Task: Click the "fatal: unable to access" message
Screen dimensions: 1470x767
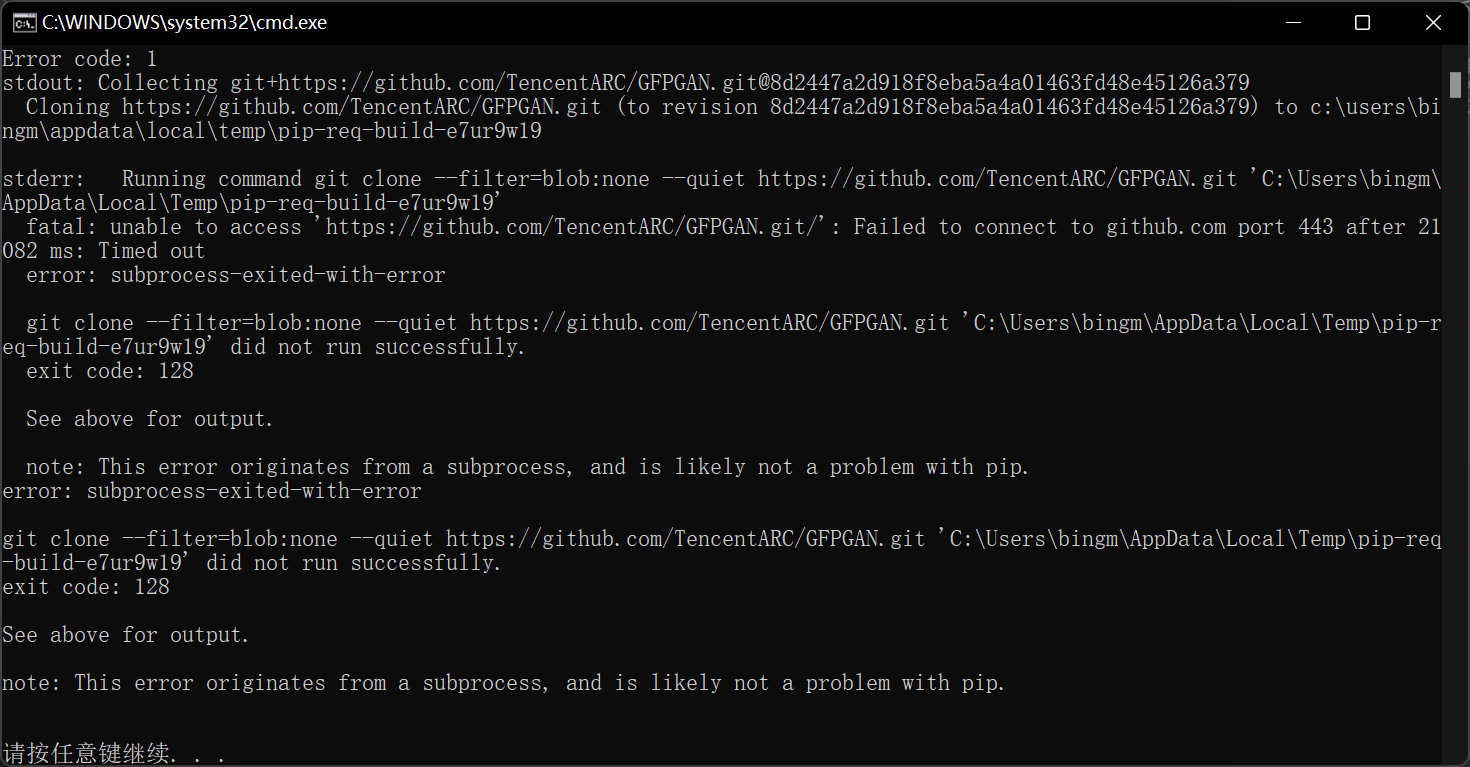Action: point(163,227)
